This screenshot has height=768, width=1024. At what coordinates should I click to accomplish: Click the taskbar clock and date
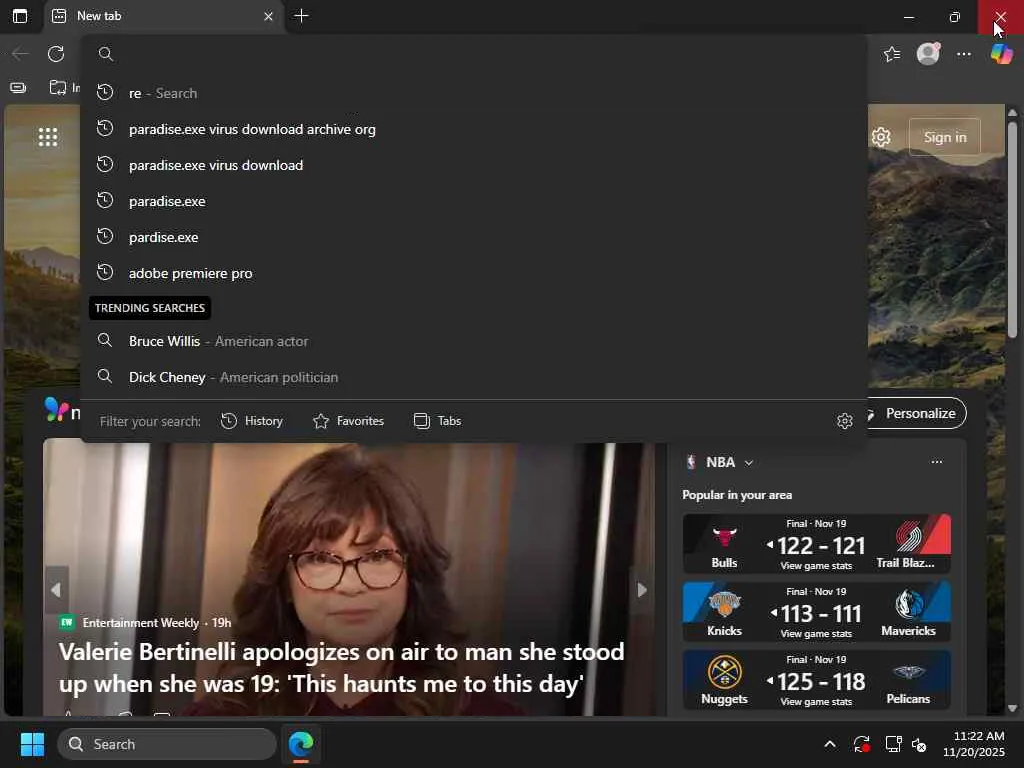(x=974, y=744)
